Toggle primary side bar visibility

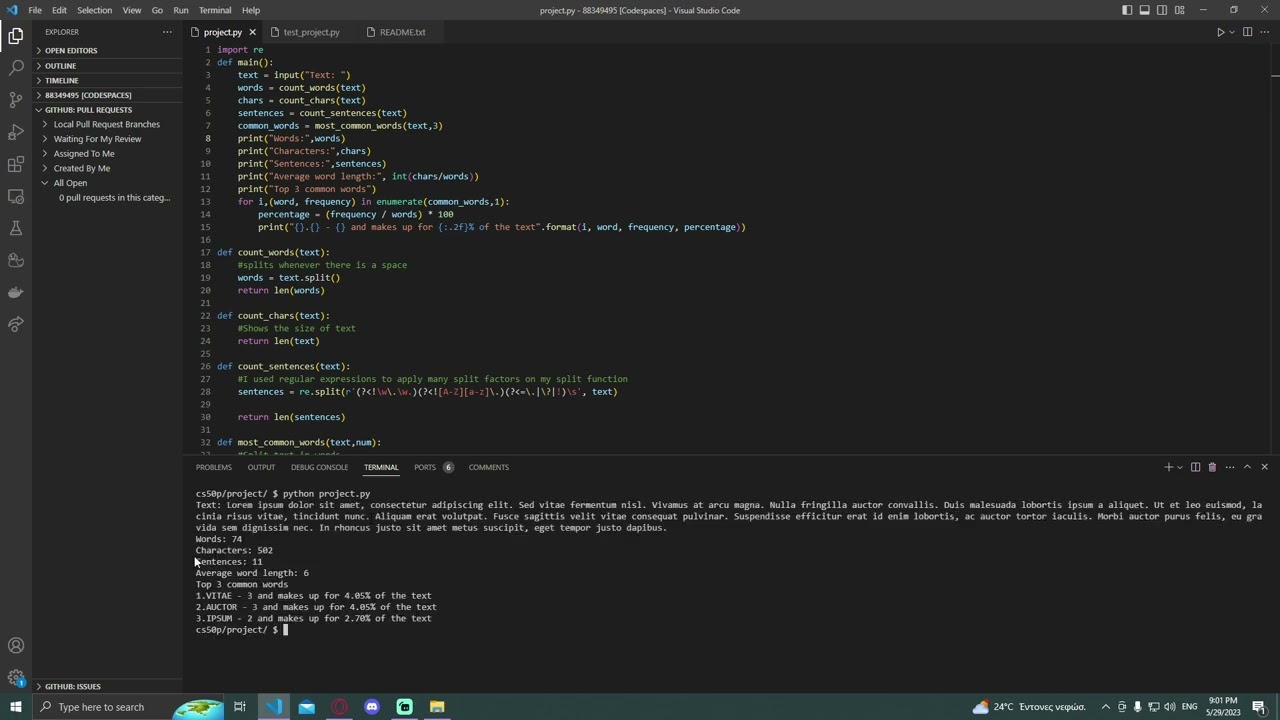[1127, 10]
